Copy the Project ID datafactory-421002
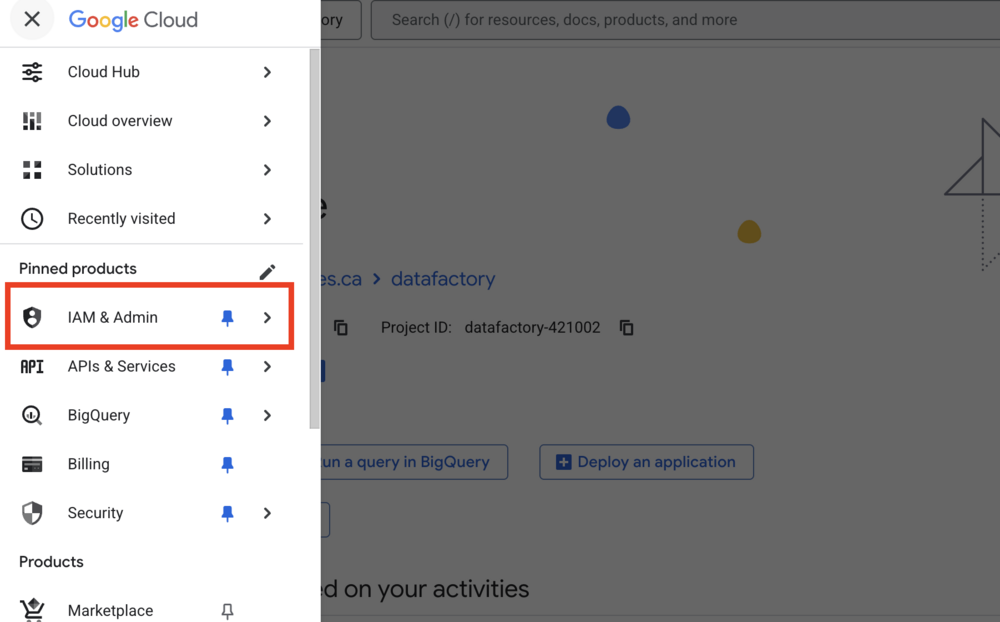This screenshot has width=1000, height=622. click(627, 328)
